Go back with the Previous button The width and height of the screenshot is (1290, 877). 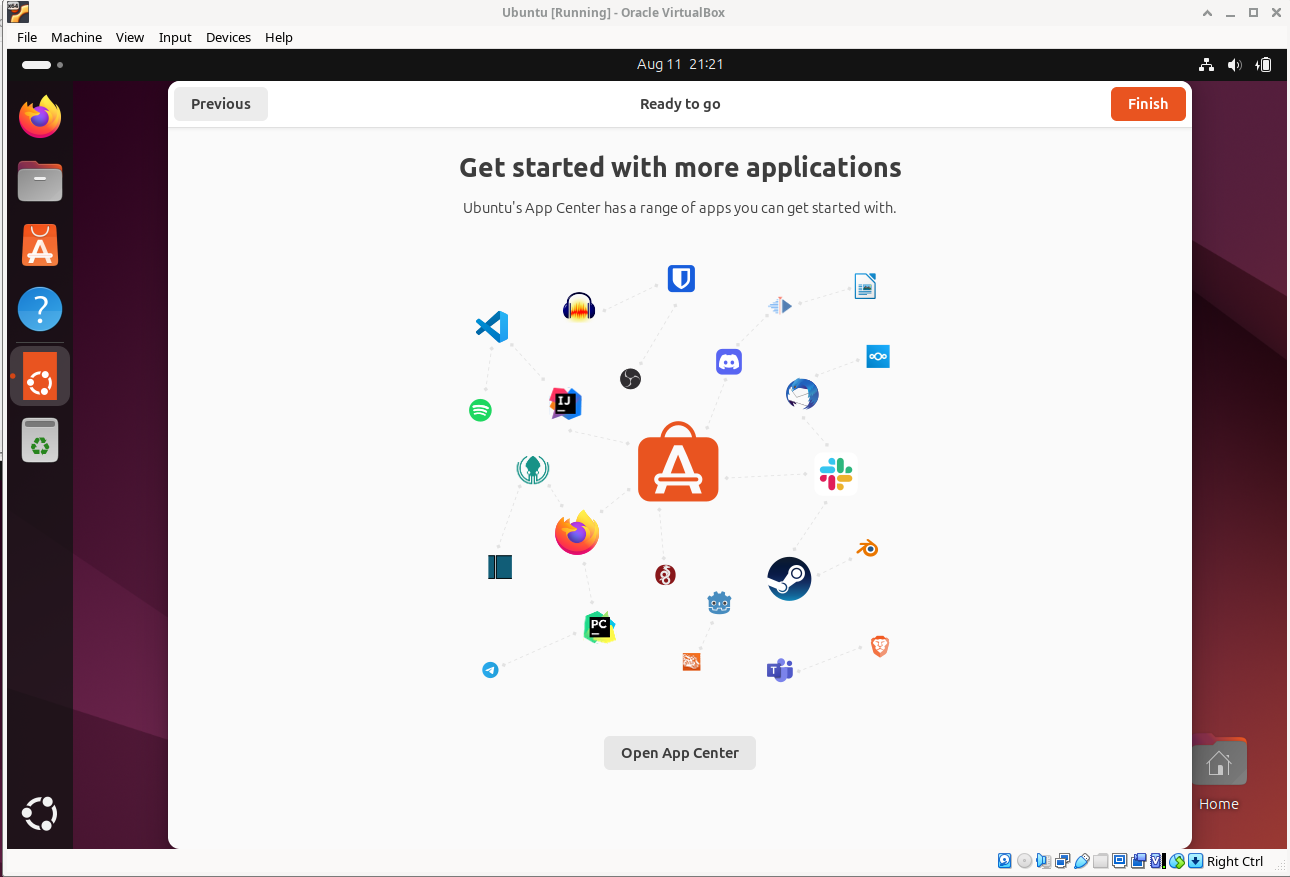point(221,104)
